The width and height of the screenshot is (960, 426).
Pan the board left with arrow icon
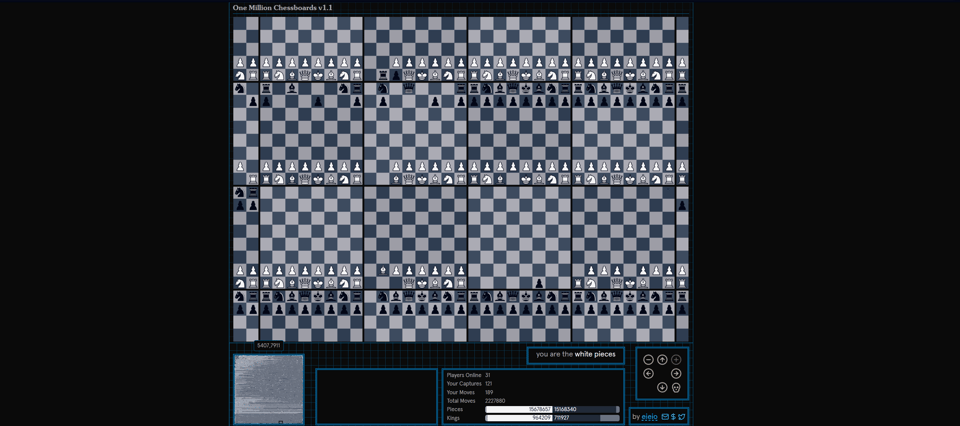coord(648,374)
